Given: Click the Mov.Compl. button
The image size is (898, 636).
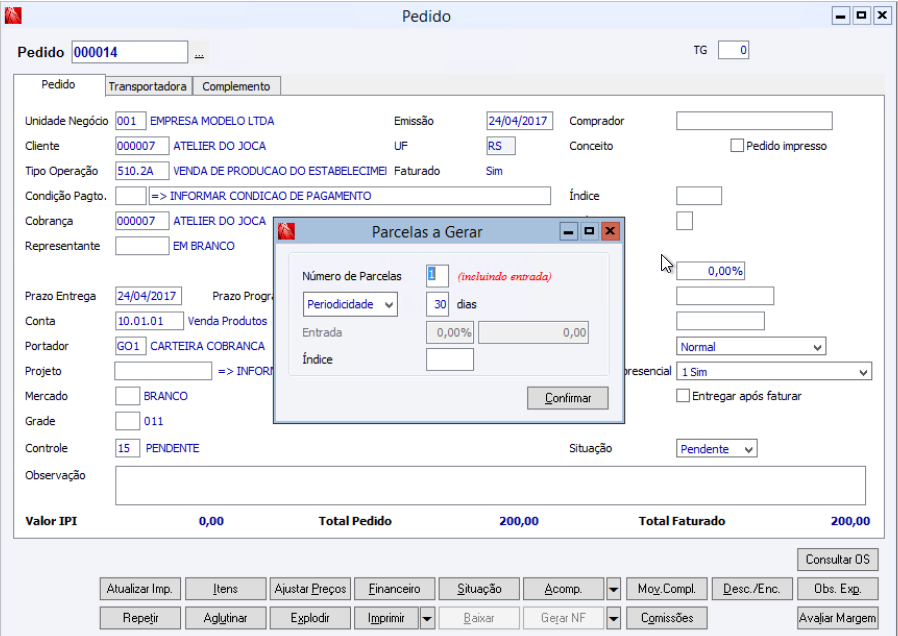Looking at the screenshot, I should point(667,588).
